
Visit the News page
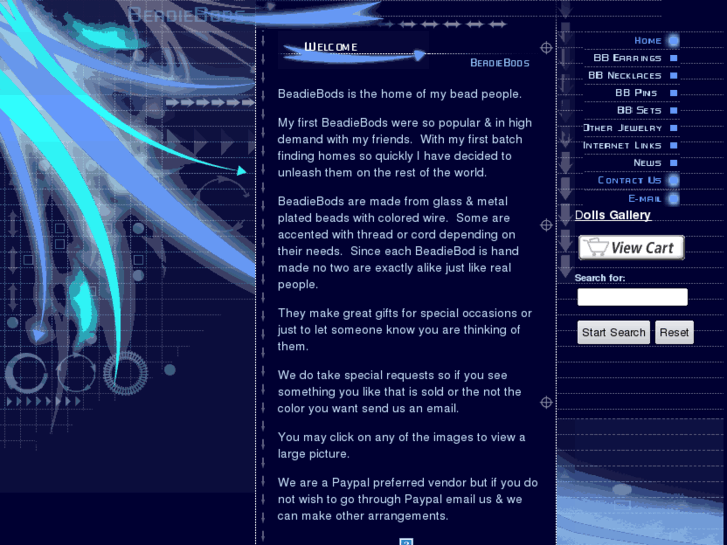[647, 163]
